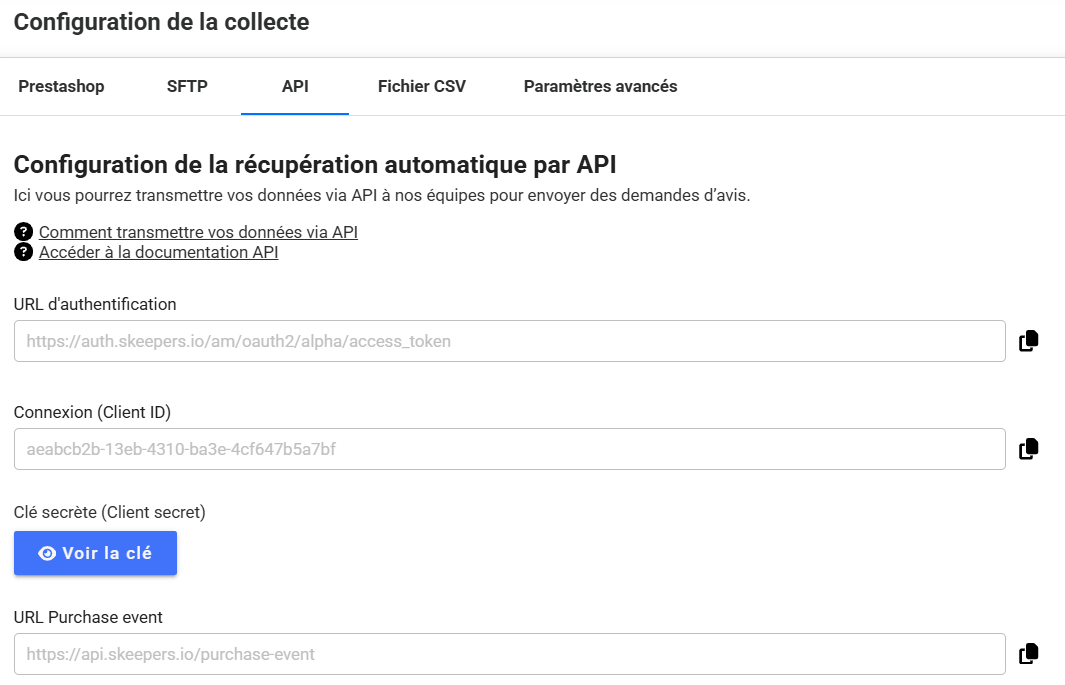Screen dimensions: 1065x685
Task: Open the SFTP tab
Action: point(187,86)
